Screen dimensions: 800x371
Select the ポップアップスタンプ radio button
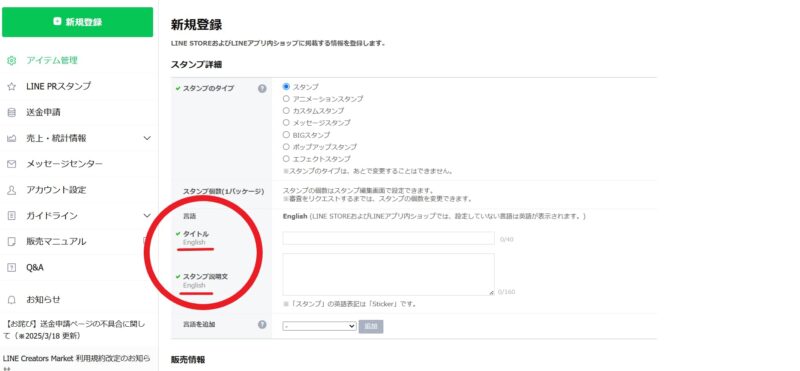(286, 146)
